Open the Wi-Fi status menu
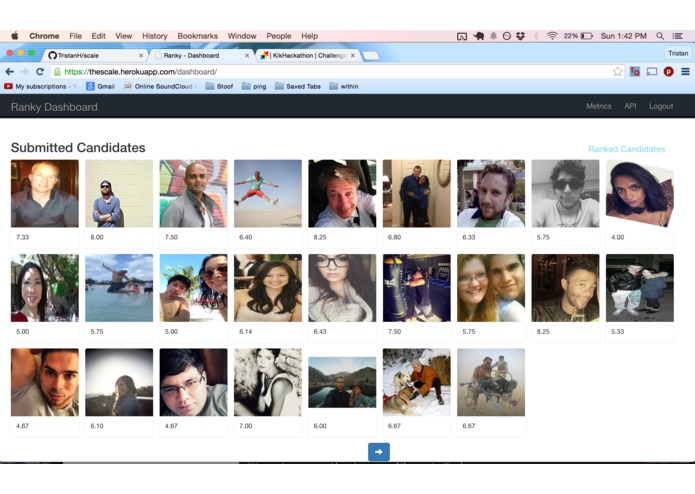 (x=552, y=36)
